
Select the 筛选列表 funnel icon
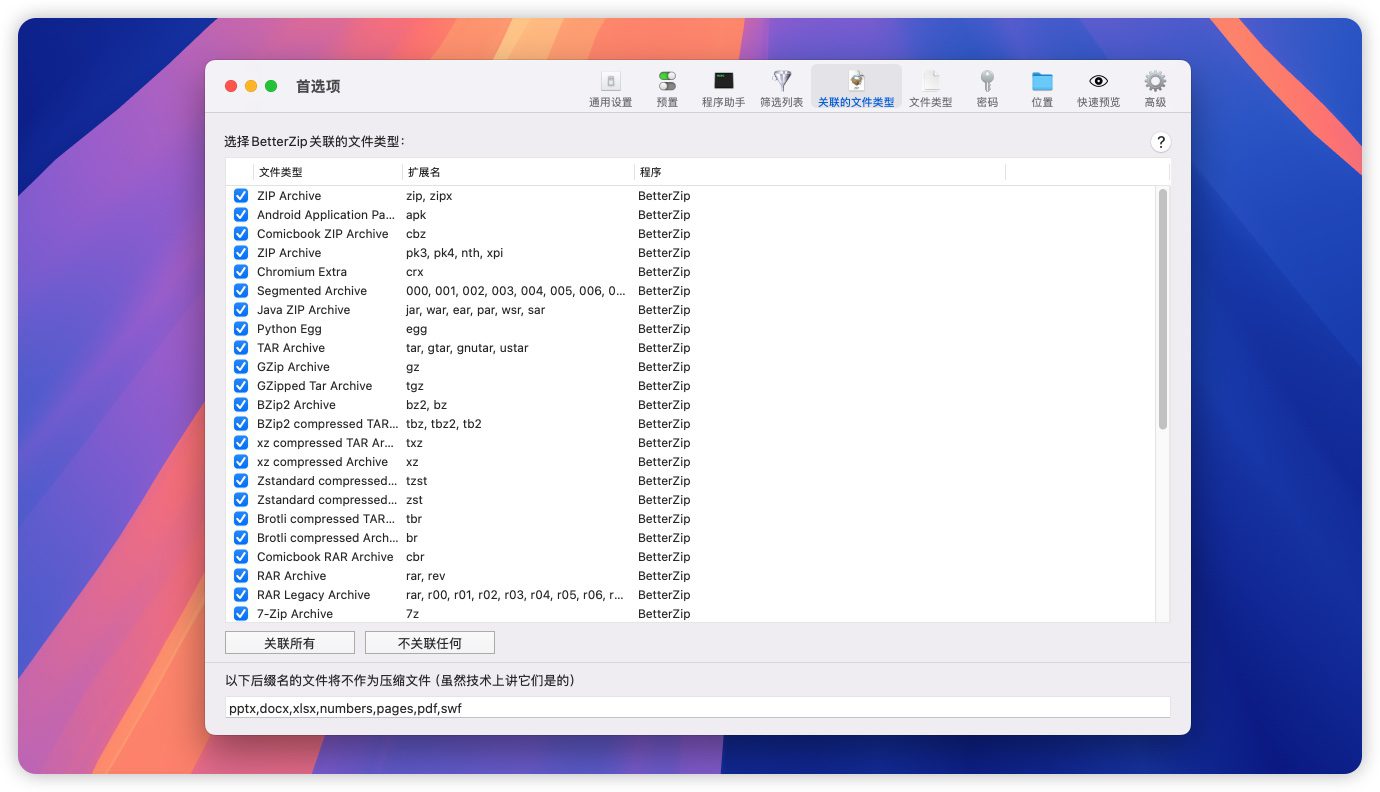(781, 88)
